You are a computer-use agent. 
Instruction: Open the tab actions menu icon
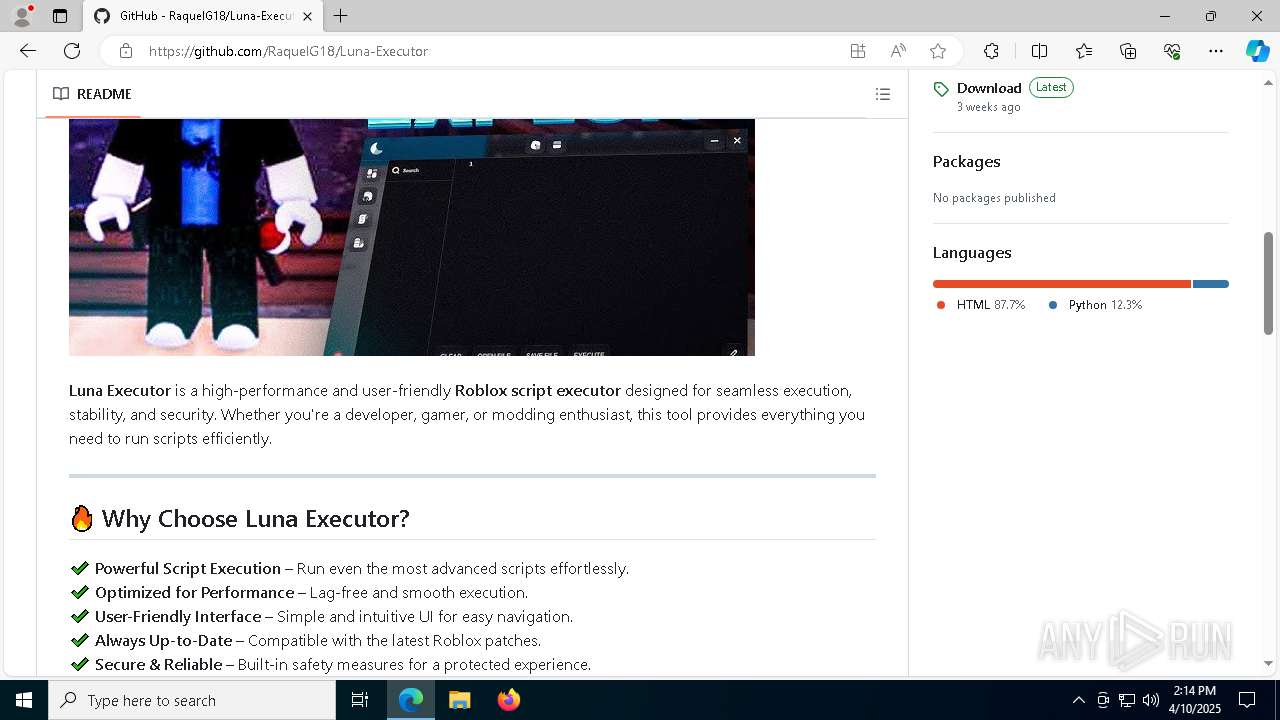[x=60, y=16]
